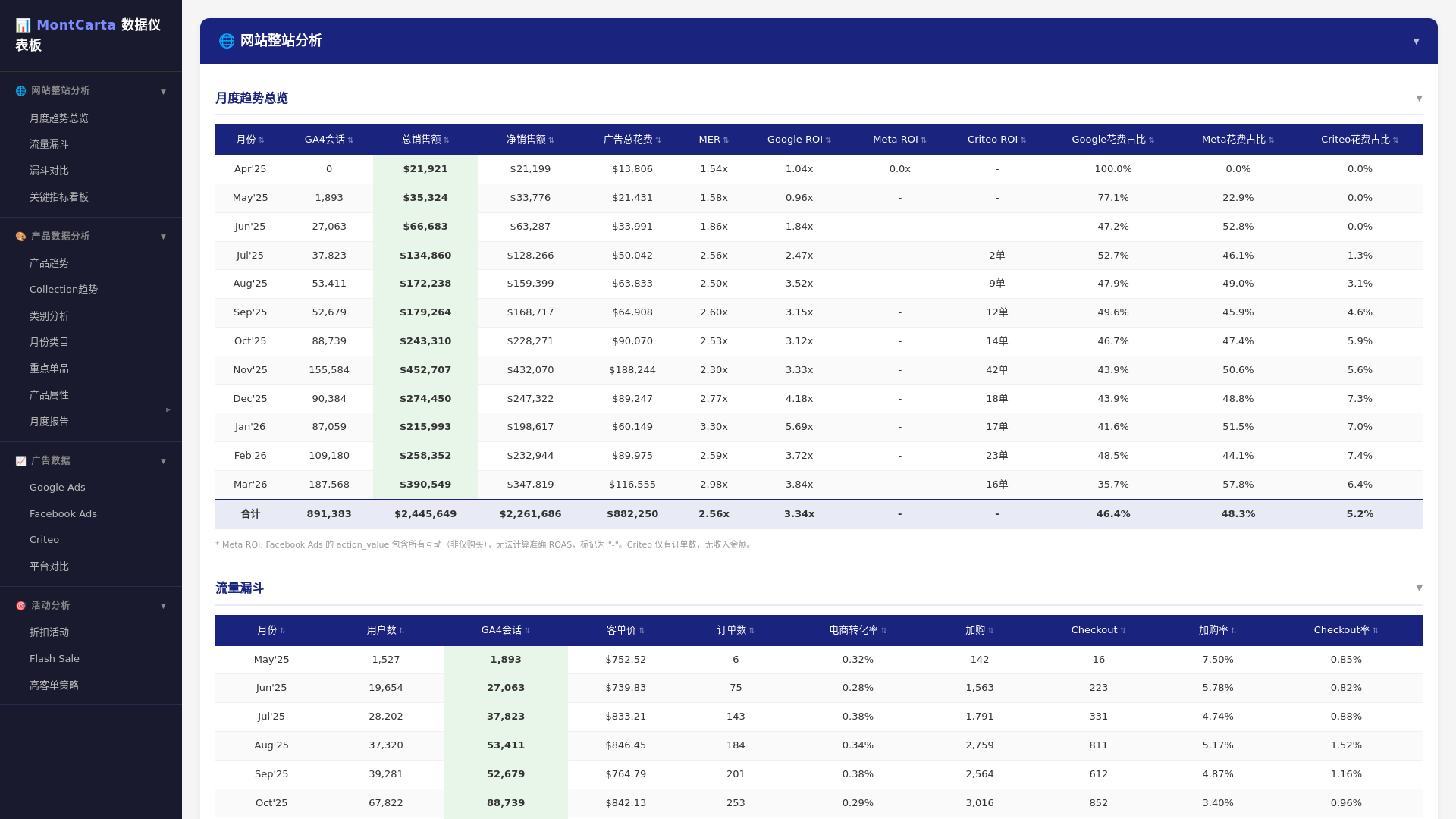Sort by MER column header
1456x819 pixels.
(x=714, y=140)
